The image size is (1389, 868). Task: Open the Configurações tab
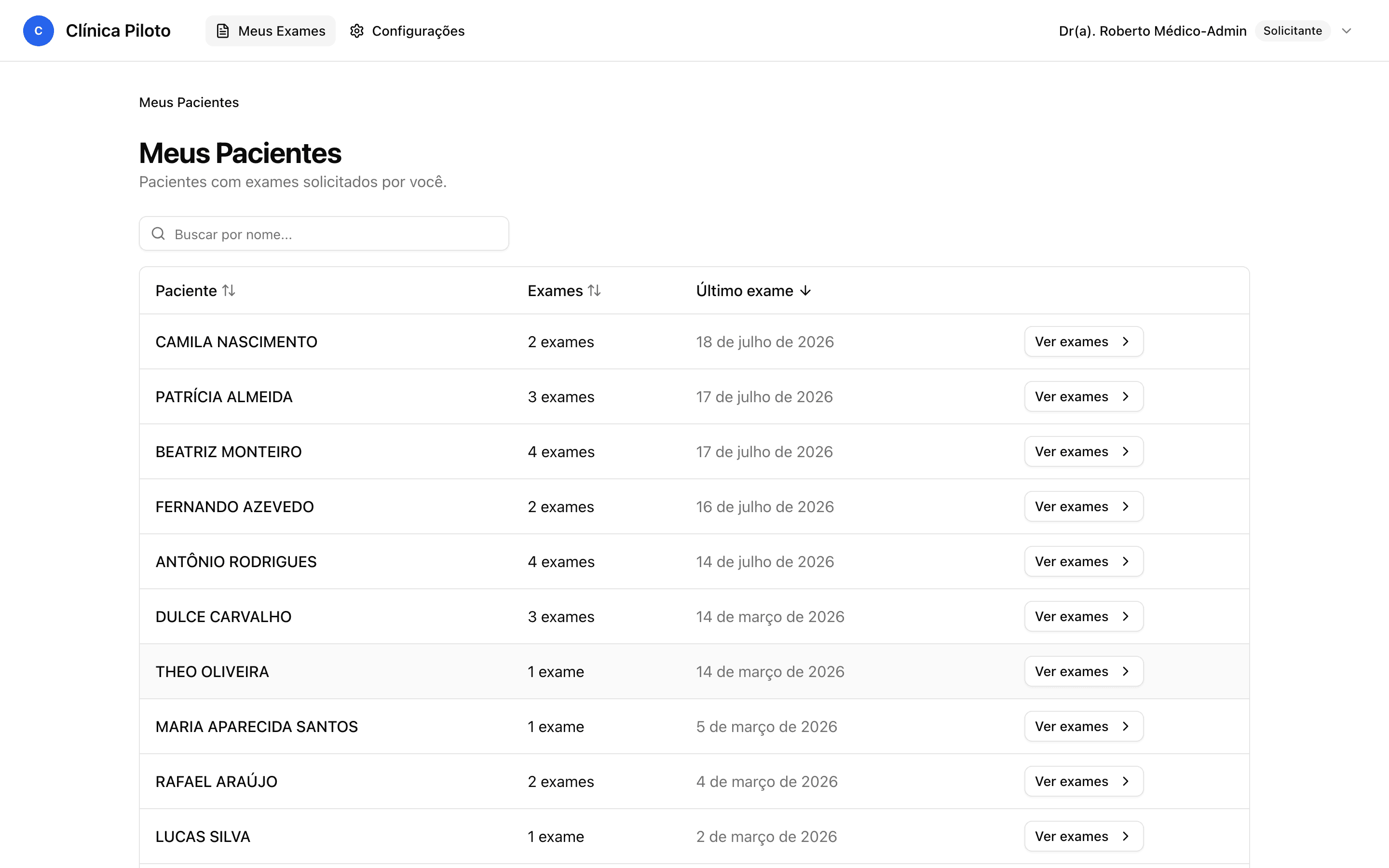click(408, 31)
